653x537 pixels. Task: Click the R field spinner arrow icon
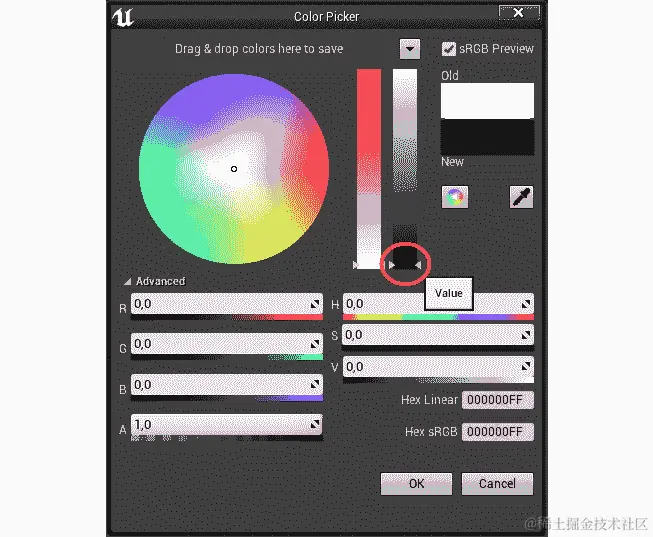click(x=315, y=305)
